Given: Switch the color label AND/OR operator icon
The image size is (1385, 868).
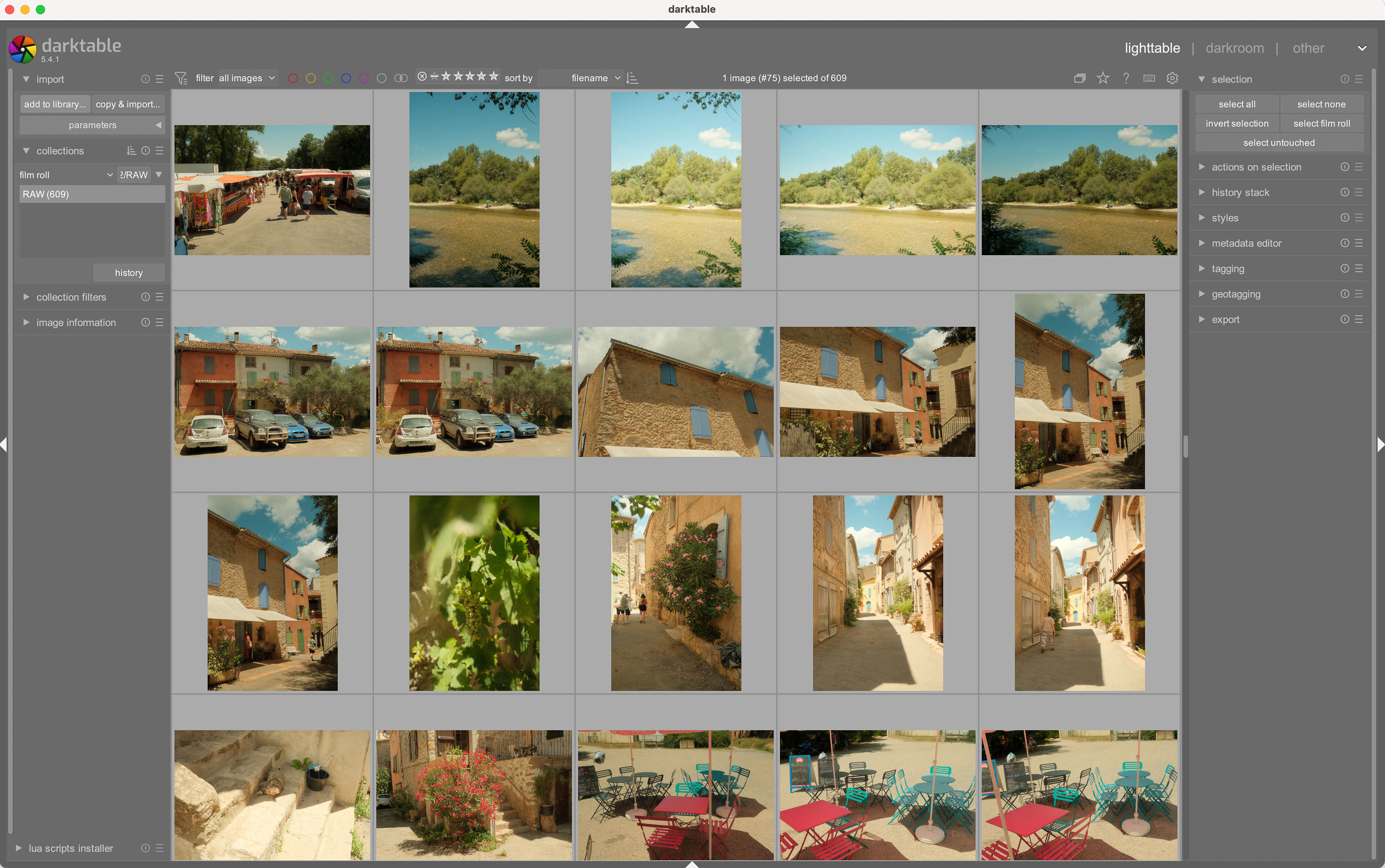Looking at the screenshot, I should coord(401,78).
